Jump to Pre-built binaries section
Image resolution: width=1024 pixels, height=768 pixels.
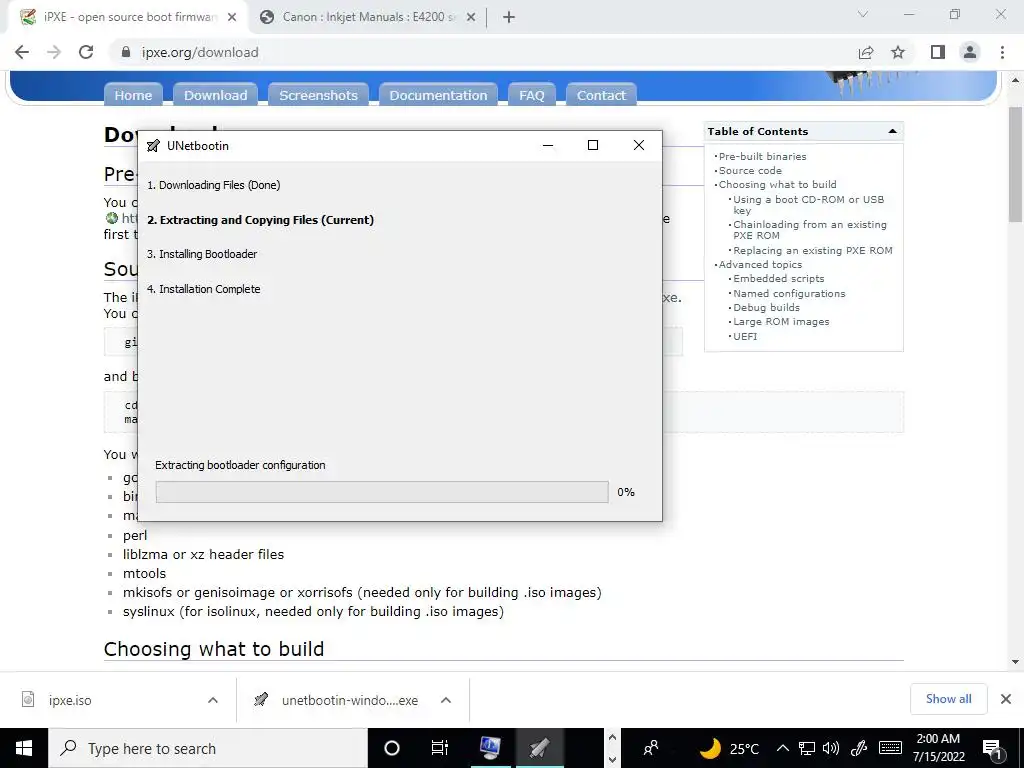[762, 156]
